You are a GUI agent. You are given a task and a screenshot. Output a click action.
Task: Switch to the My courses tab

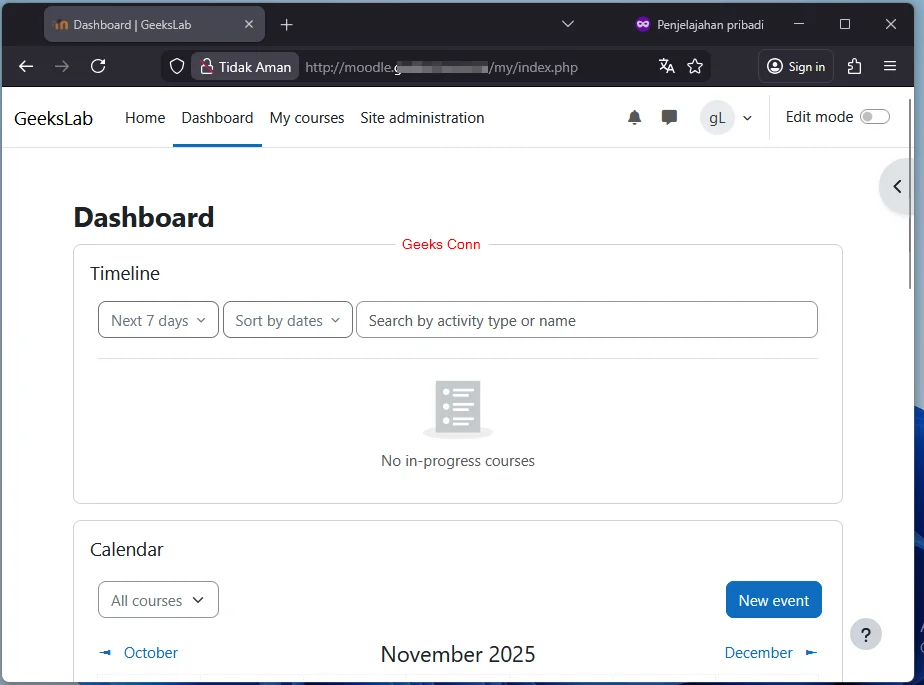[307, 118]
